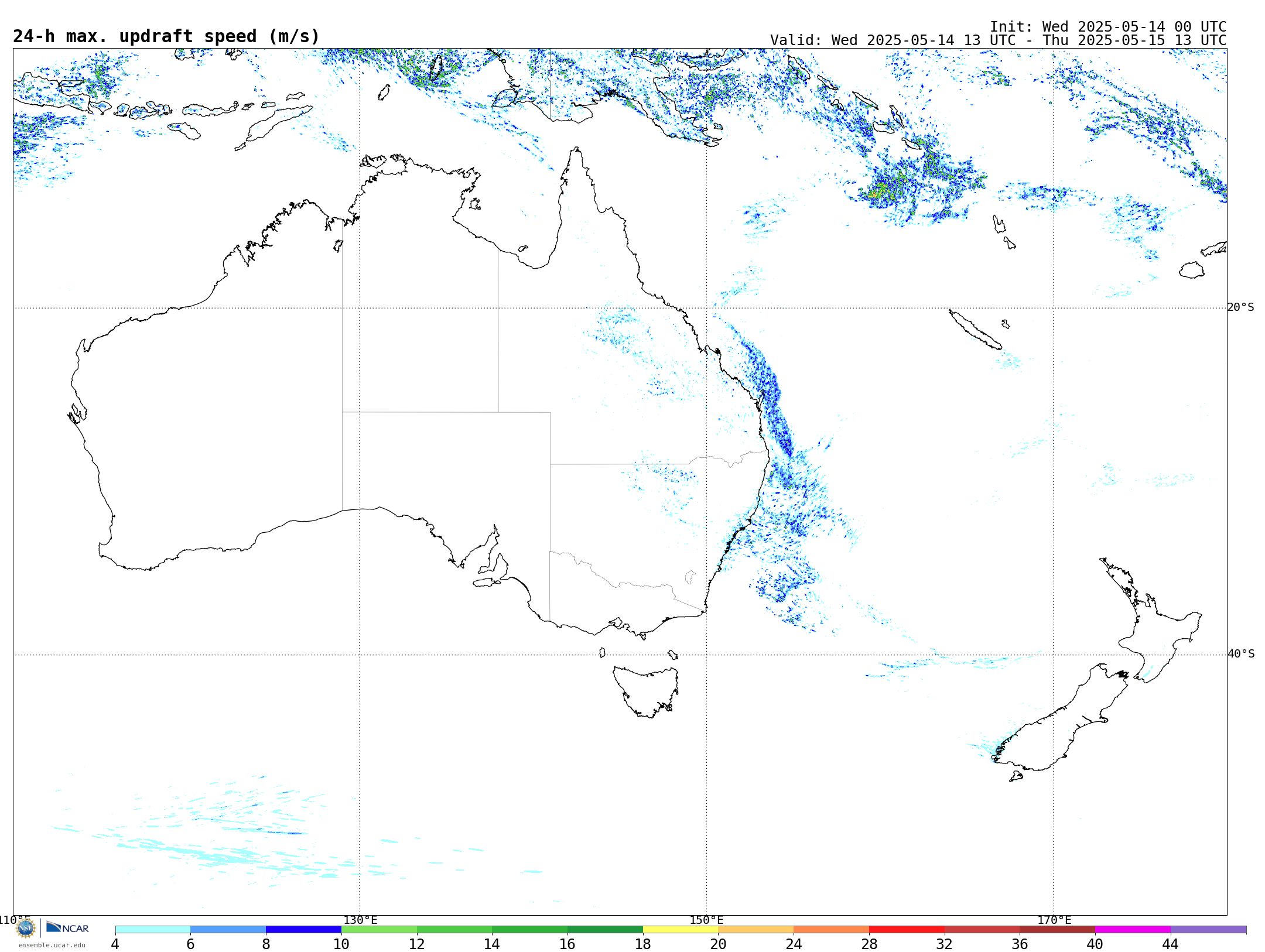
Task: Click the NCAR logo
Action: pos(67,928)
